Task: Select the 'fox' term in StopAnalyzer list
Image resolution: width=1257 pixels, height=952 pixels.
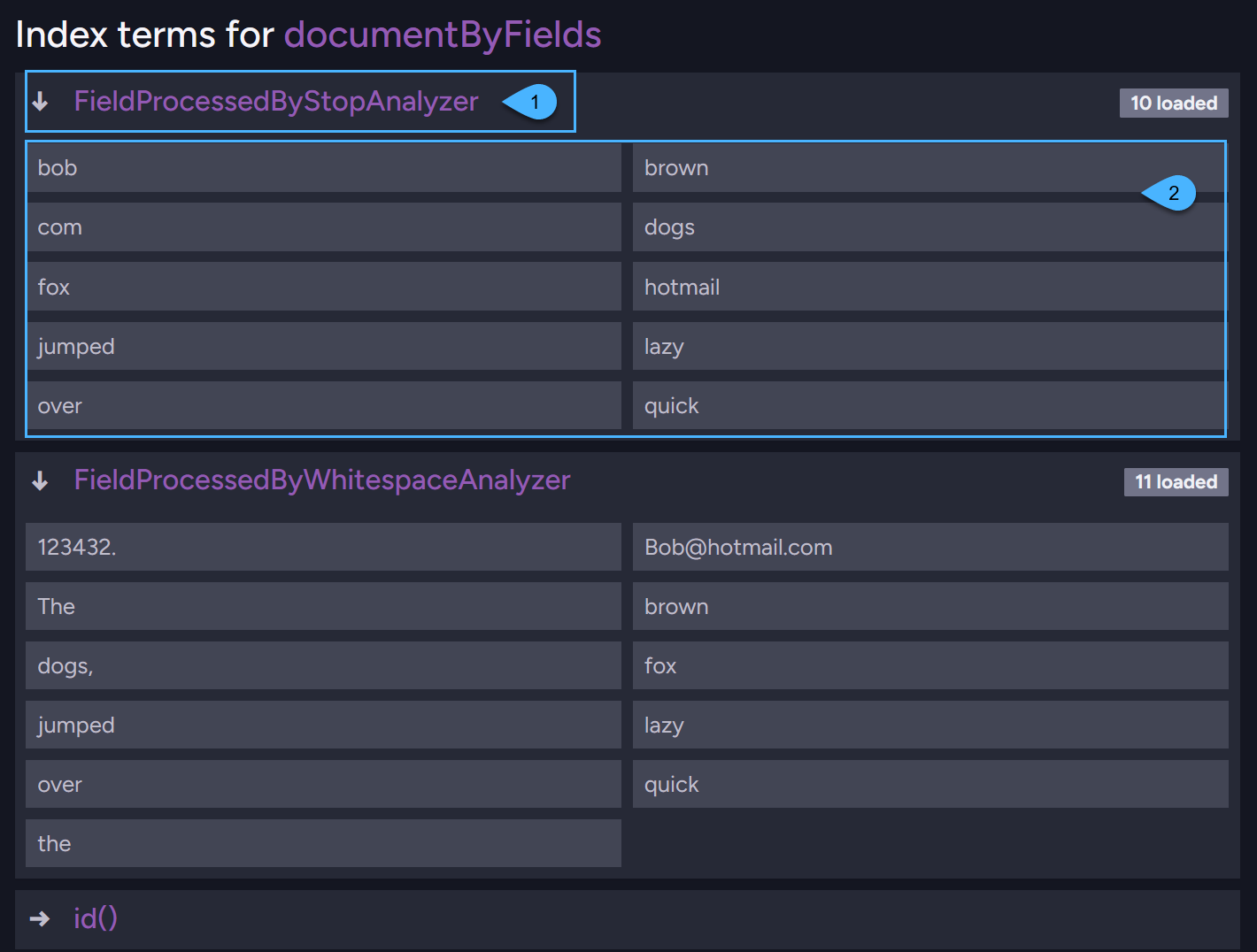Action: pyautogui.click(x=323, y=287)
